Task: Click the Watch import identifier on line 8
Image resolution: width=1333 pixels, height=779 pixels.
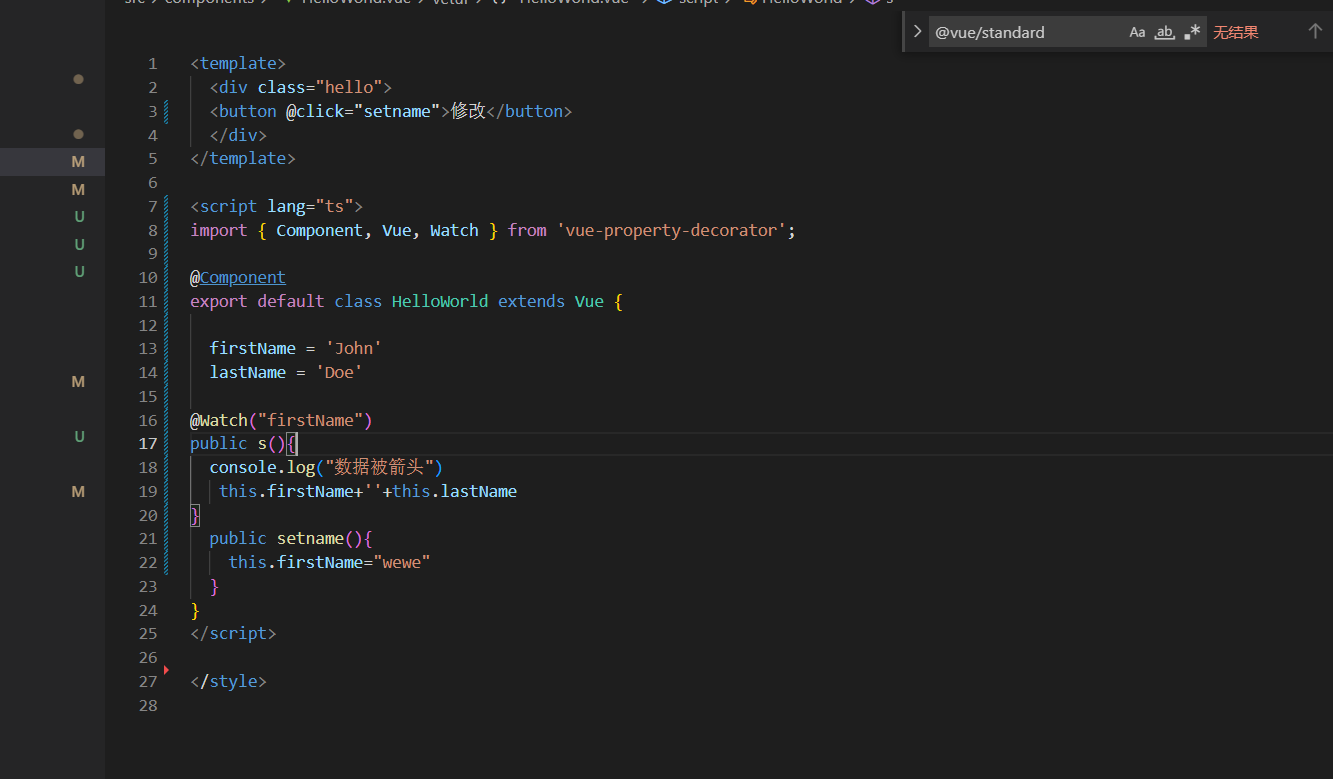Action: coord(454,230)
